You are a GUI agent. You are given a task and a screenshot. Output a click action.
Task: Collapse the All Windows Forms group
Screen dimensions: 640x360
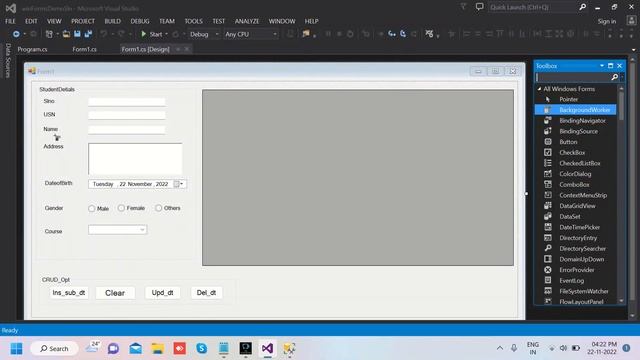click(x=539, y=89)
